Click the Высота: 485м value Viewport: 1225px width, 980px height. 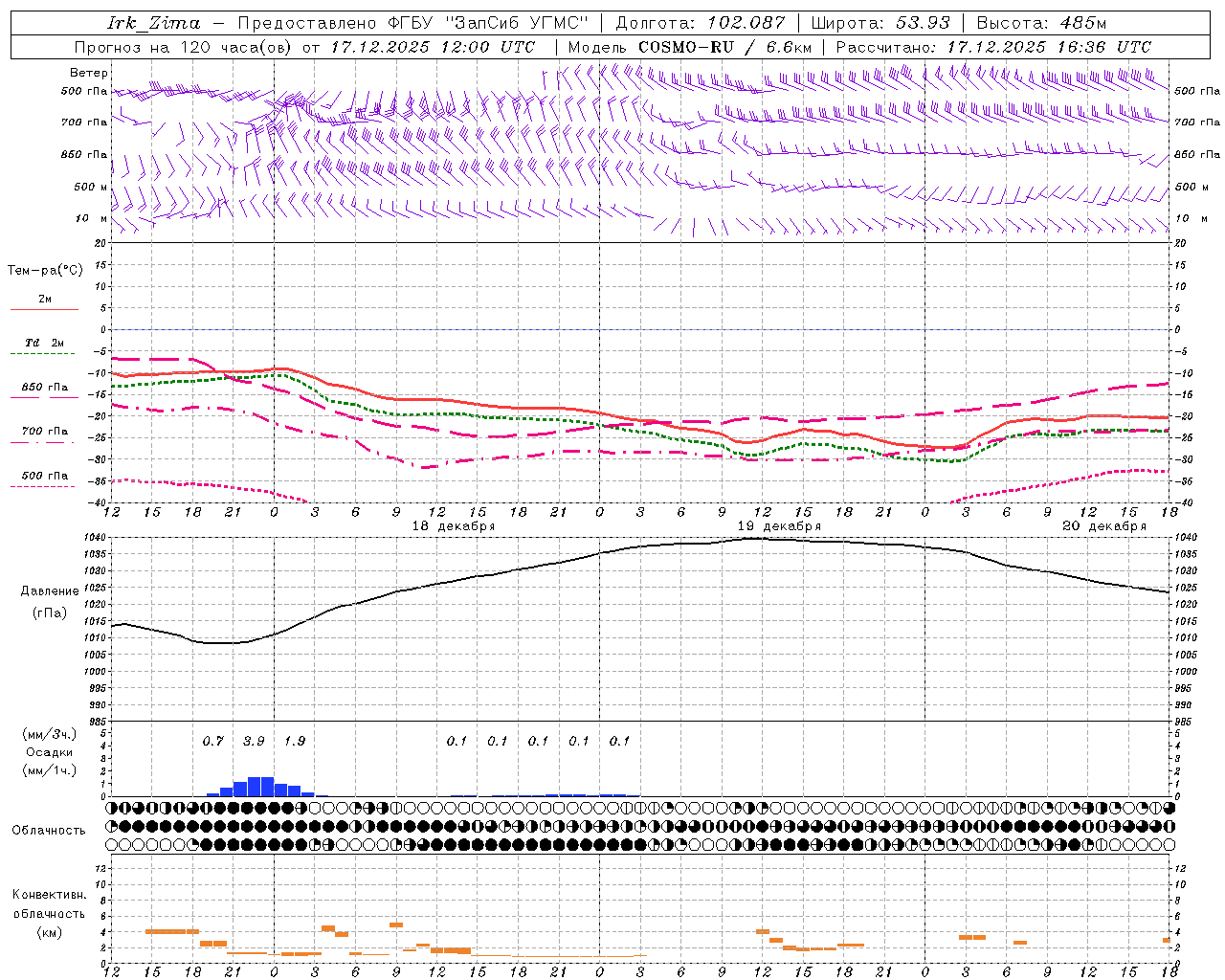pos(1041,23)
